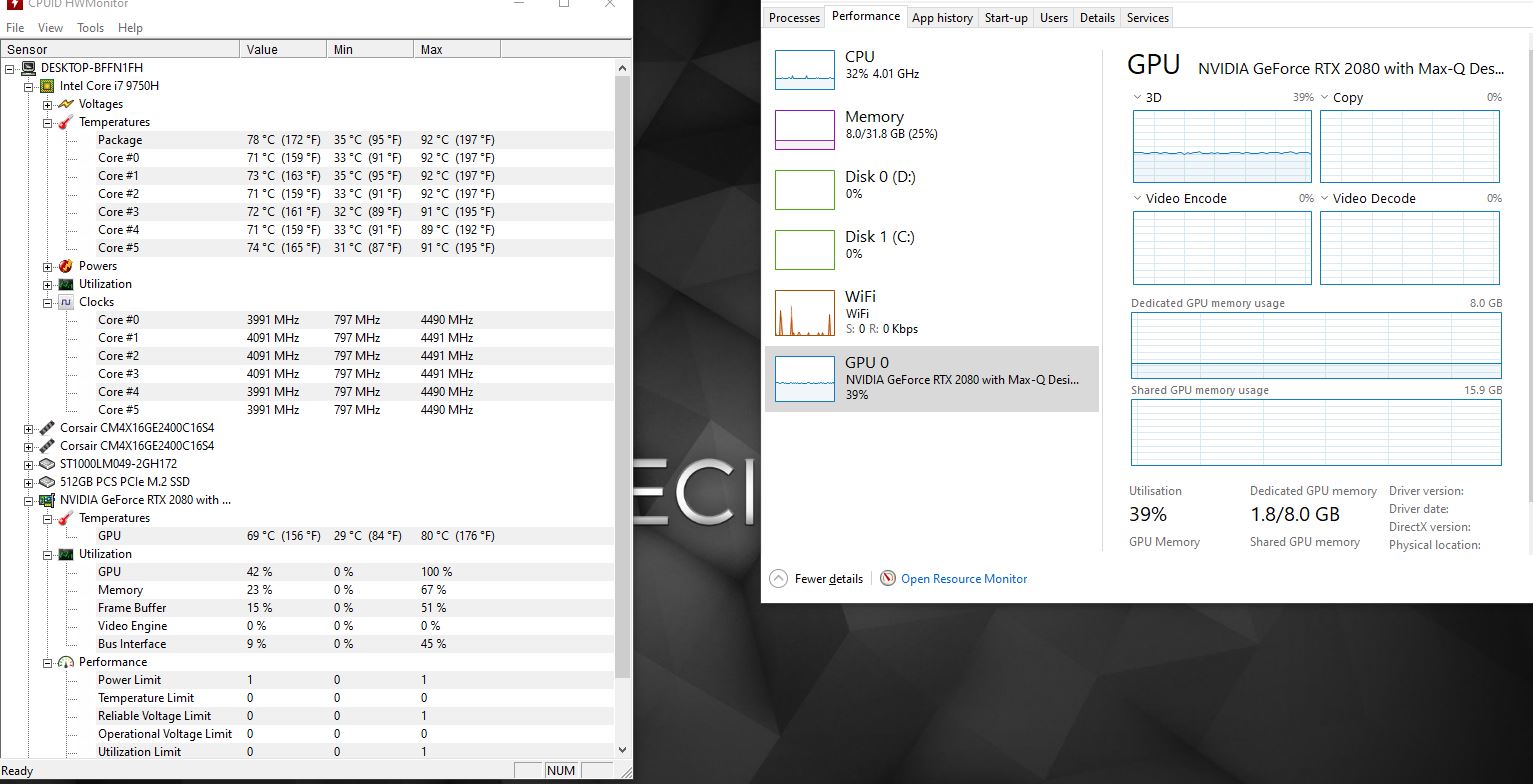
Task: Click the GPU Performance gauge icon
Action: point(66,662)
